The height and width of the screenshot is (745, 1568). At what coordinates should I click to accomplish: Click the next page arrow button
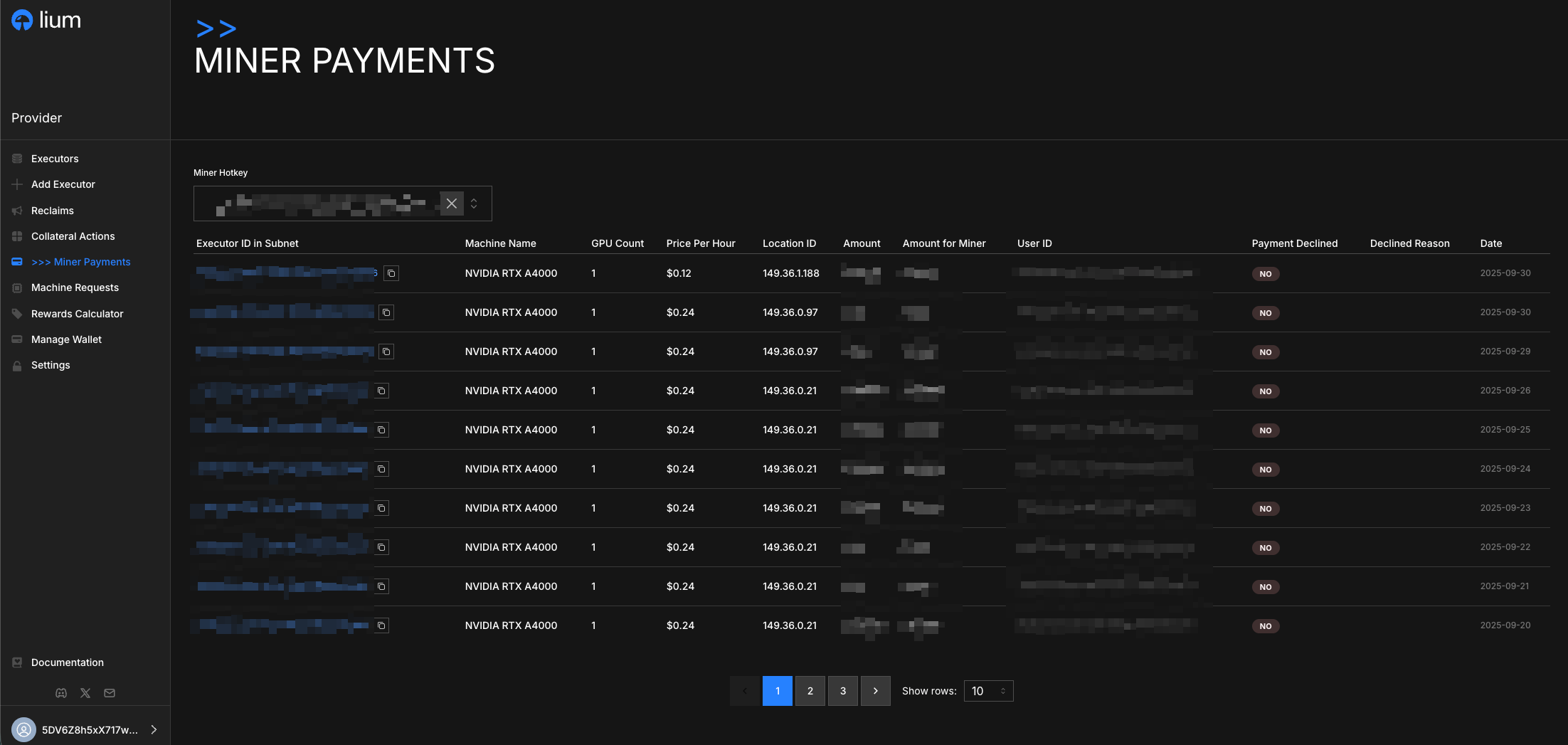point(875,691)
